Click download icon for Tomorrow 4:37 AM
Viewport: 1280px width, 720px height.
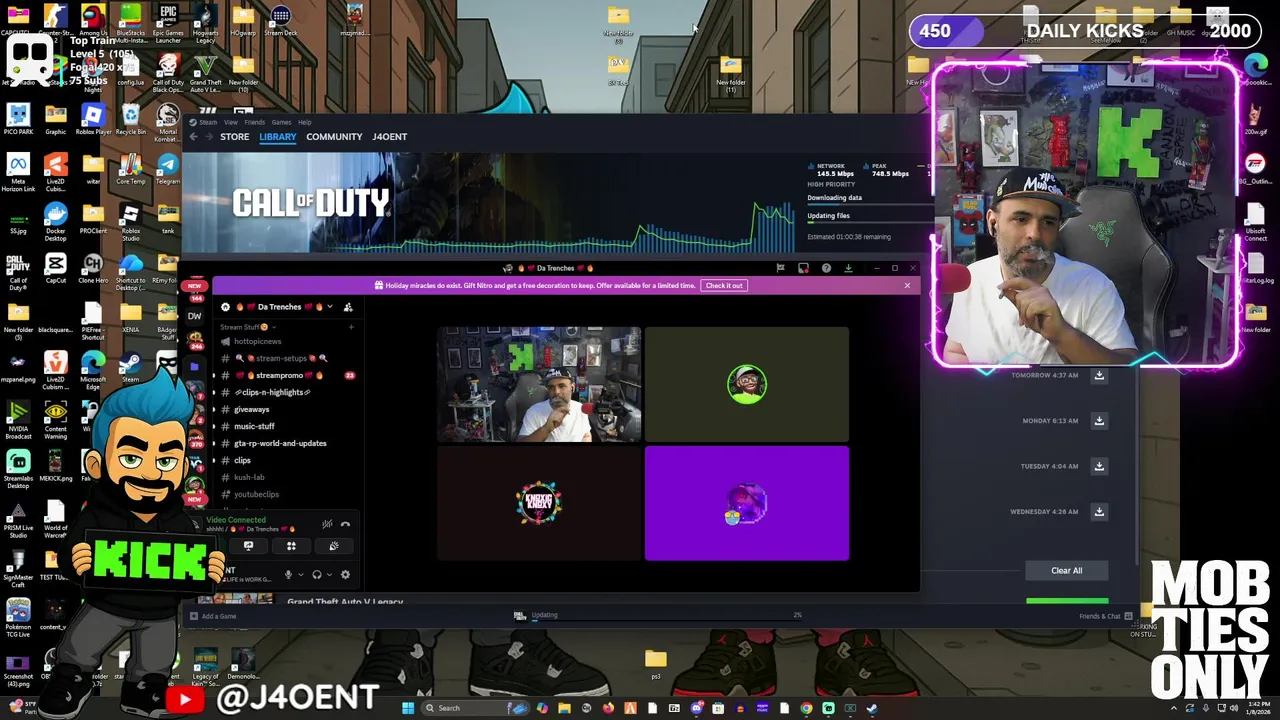[1099, 375]
